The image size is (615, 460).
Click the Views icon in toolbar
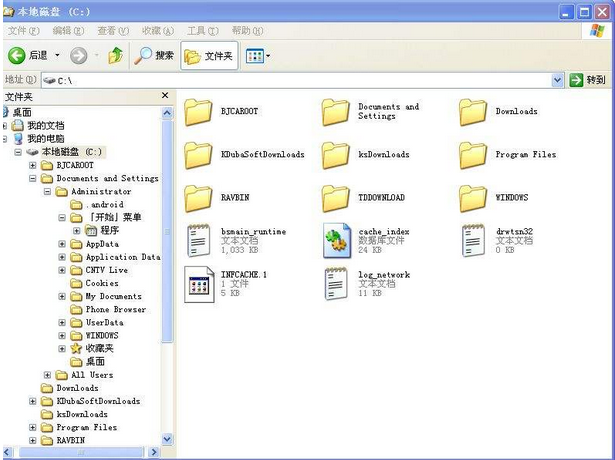tap(255, 56)
